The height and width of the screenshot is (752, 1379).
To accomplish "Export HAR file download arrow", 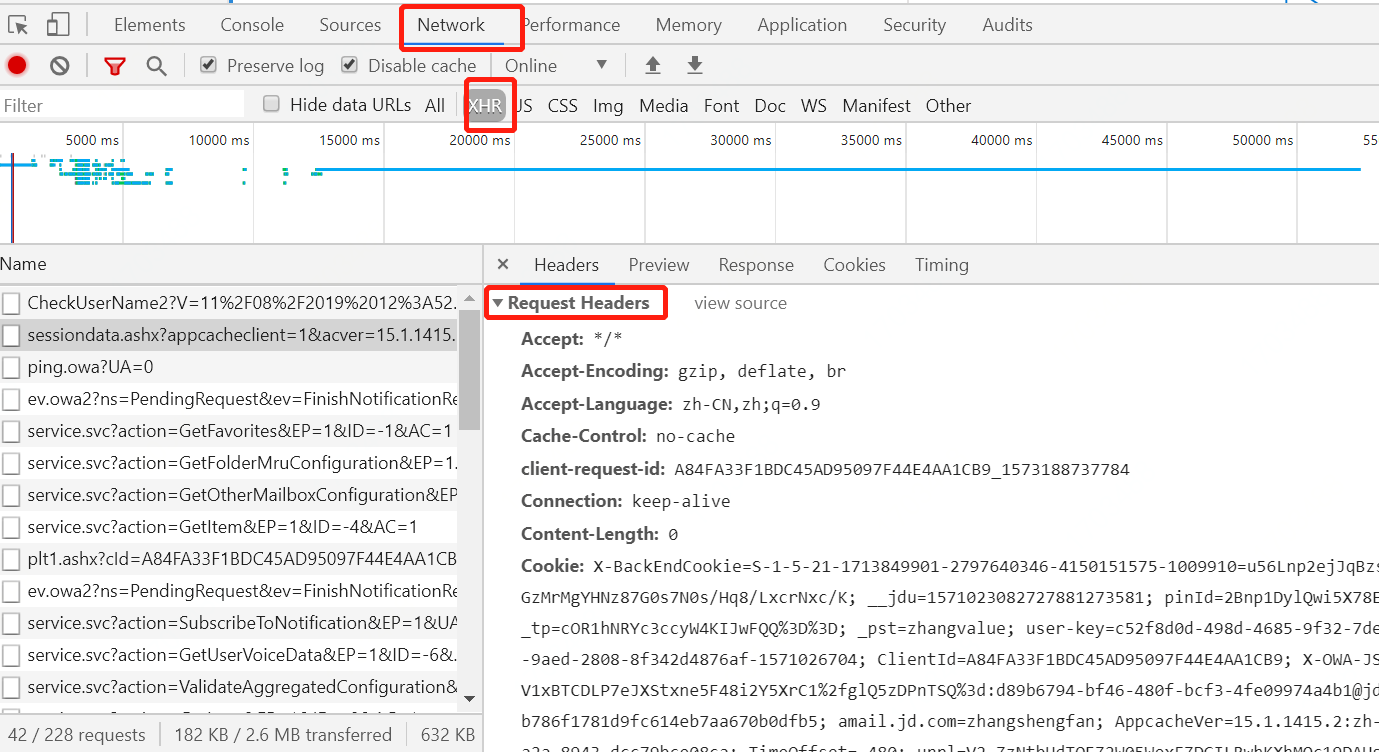I will tap(695, 66).
